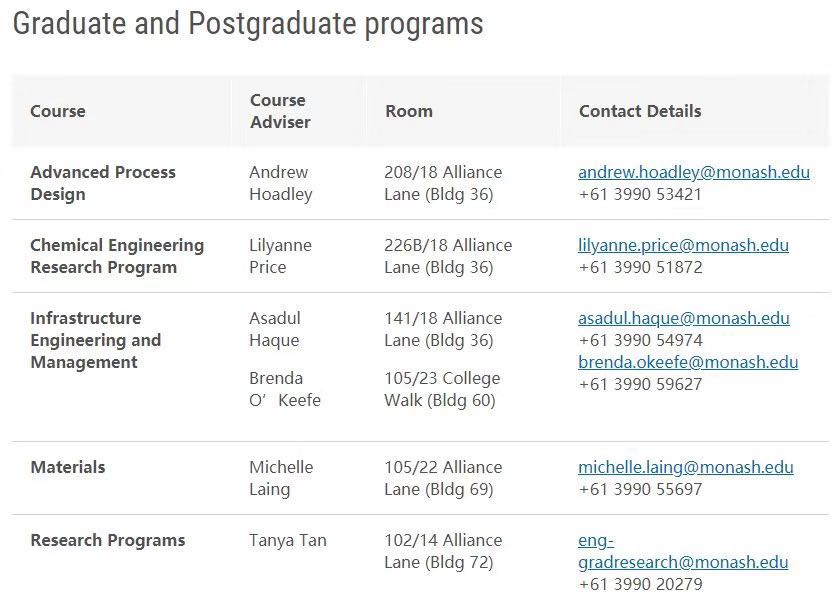Select the Infrastructure Engineering and Management cell

[95, 340]
